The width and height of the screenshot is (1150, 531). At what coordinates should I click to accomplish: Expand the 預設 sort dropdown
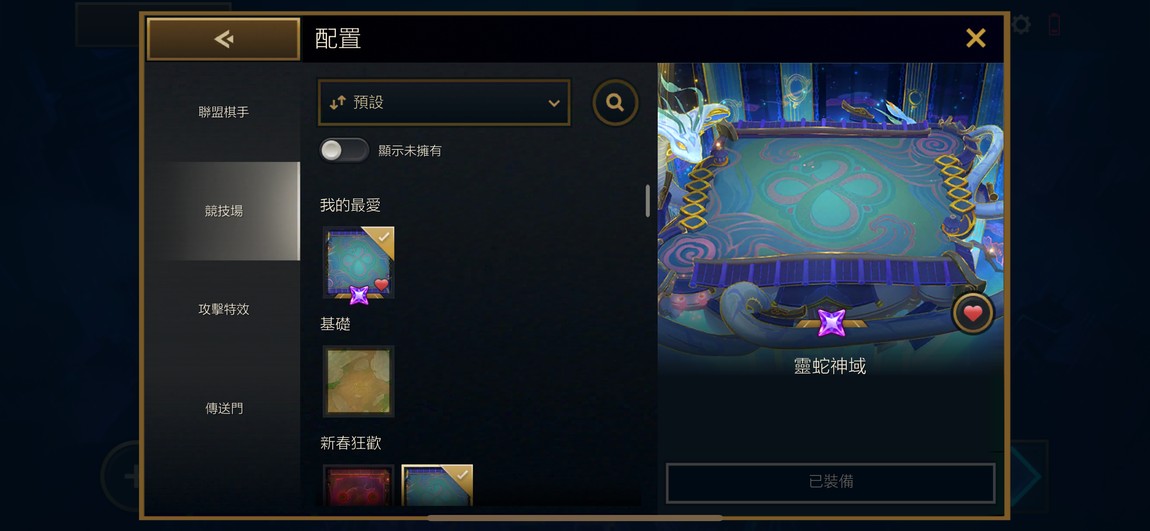point(444,103)
